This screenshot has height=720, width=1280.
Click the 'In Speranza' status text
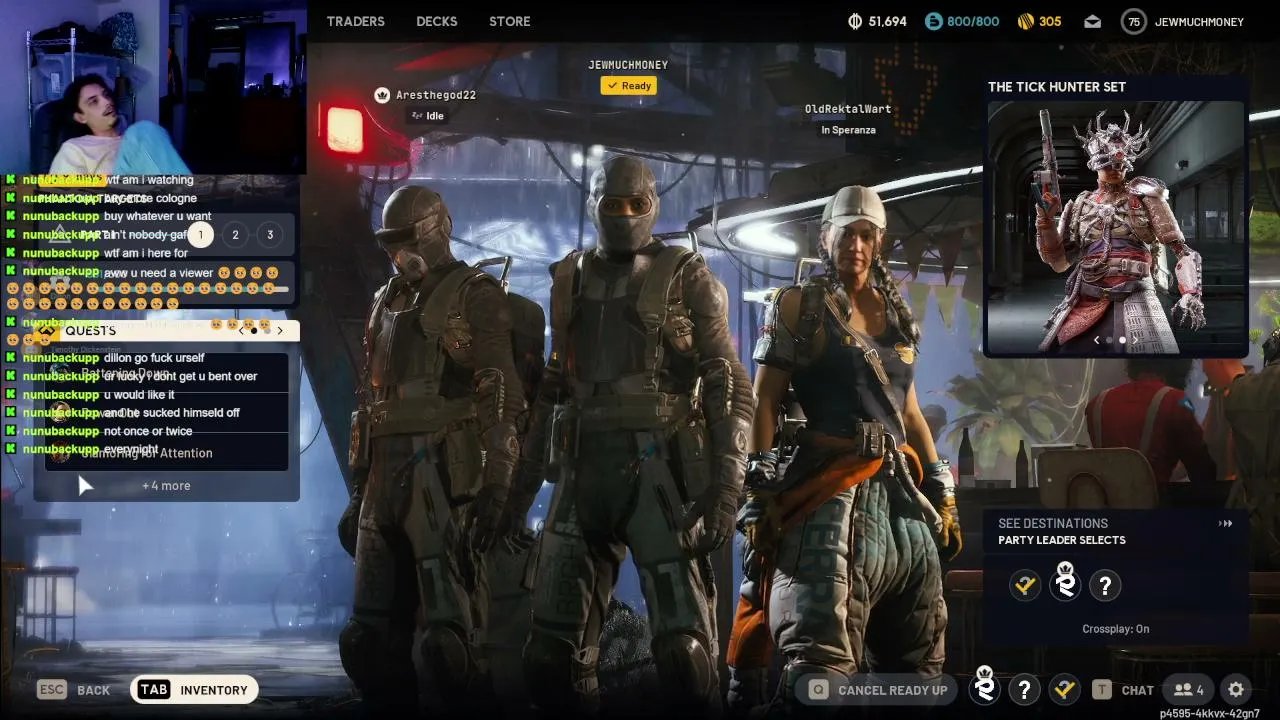tap(848, 130)
